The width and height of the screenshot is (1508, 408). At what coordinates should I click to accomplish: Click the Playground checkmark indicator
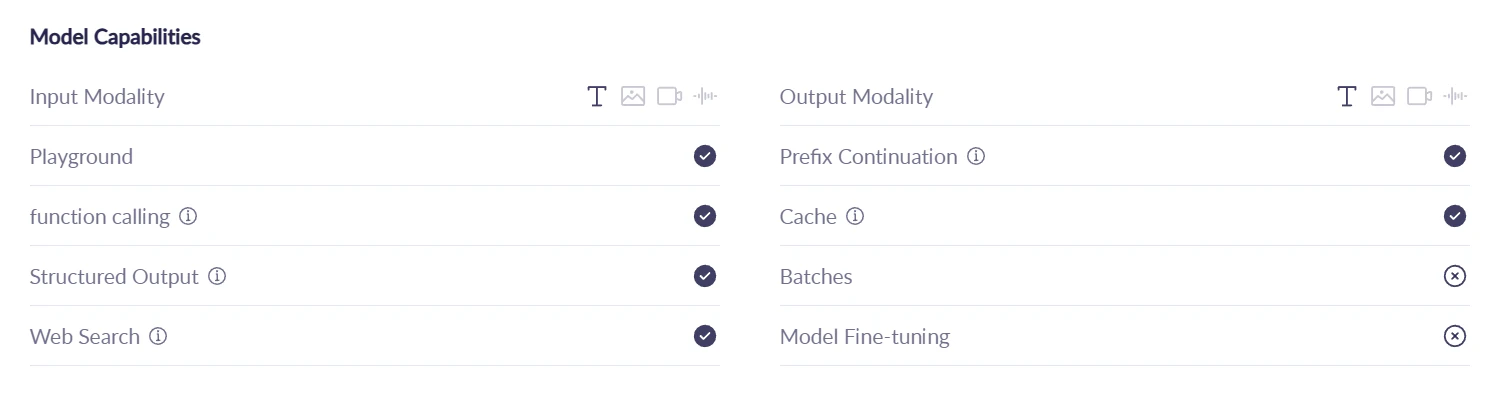pos(705,156)
